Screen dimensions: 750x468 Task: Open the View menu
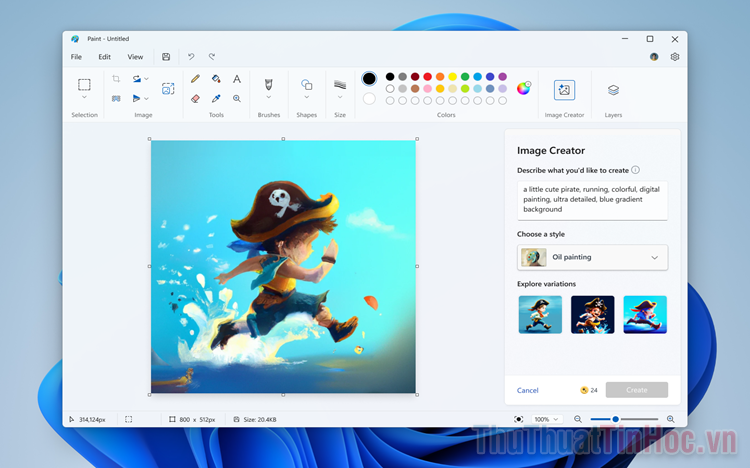coord(135,57)
